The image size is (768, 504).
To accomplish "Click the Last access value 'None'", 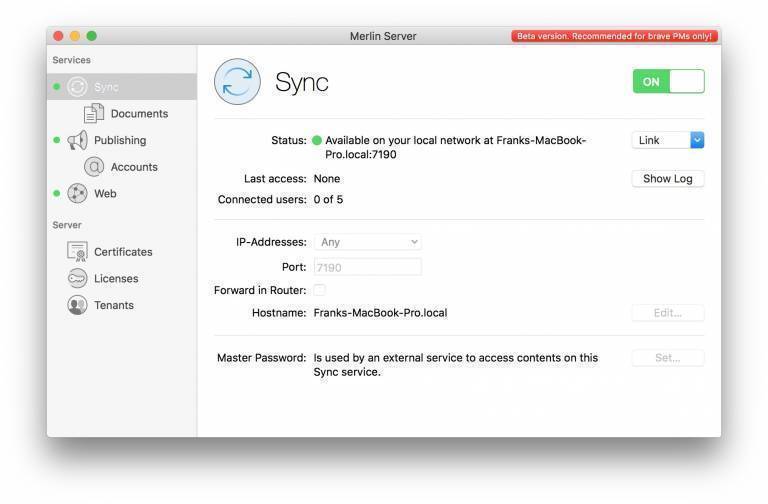I will 327,178.
